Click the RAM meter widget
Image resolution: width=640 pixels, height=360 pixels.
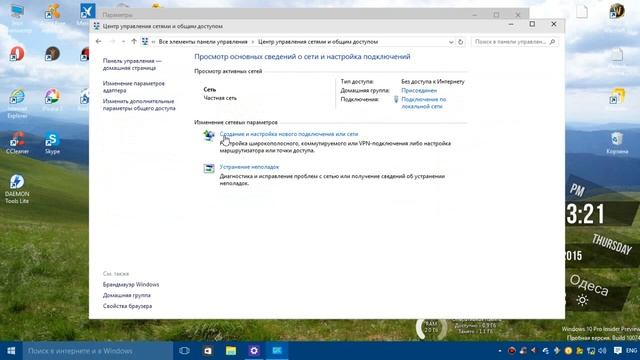[x=431, y=328]
